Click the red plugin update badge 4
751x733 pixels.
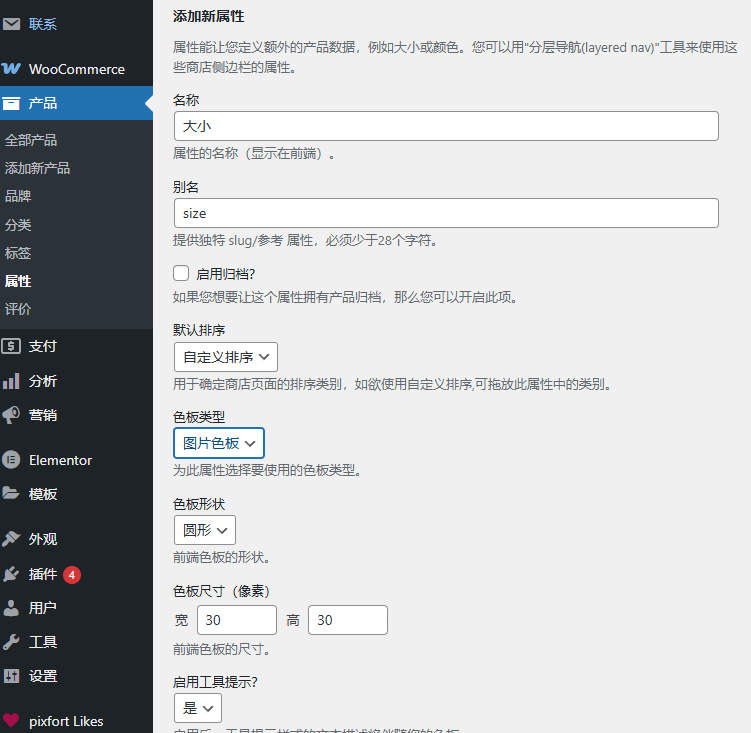72,574
